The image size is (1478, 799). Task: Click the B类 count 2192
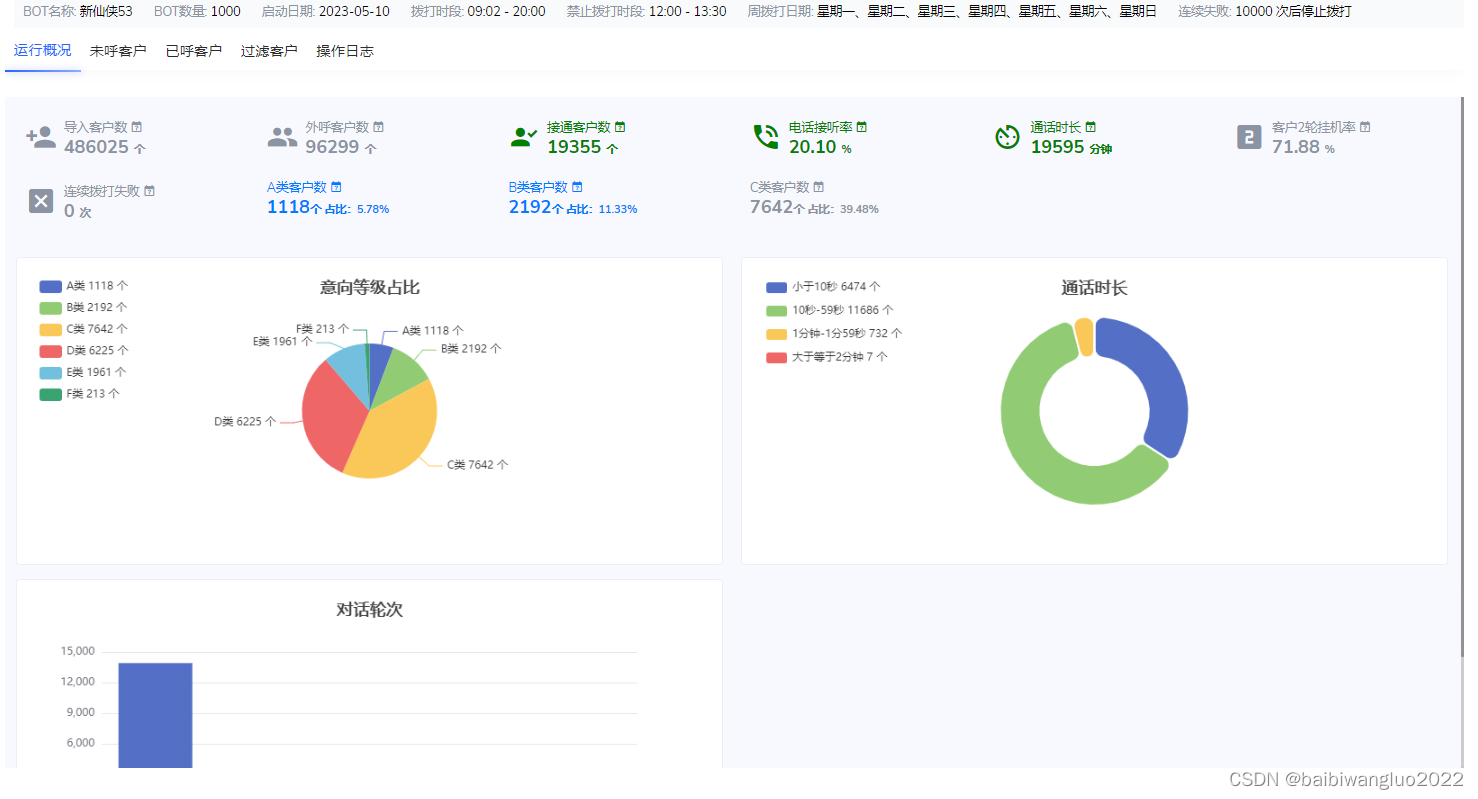point(530,207)
